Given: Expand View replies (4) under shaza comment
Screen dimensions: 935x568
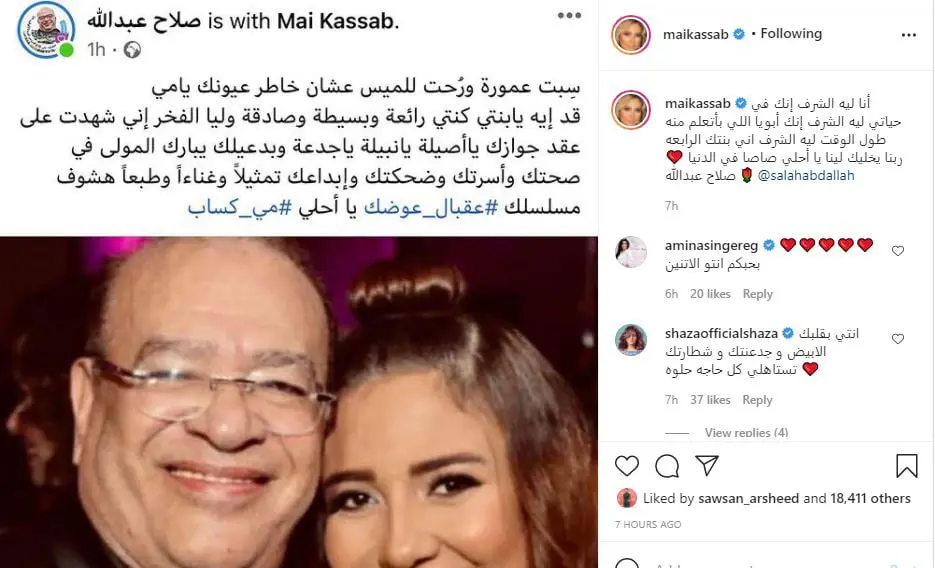Looking at the screenshot, I should point(746,433).
